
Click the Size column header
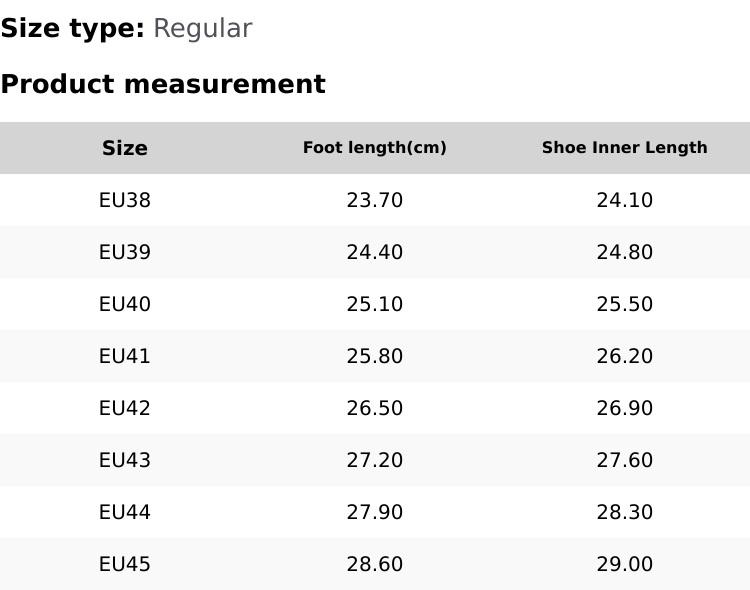click(125, 148)
